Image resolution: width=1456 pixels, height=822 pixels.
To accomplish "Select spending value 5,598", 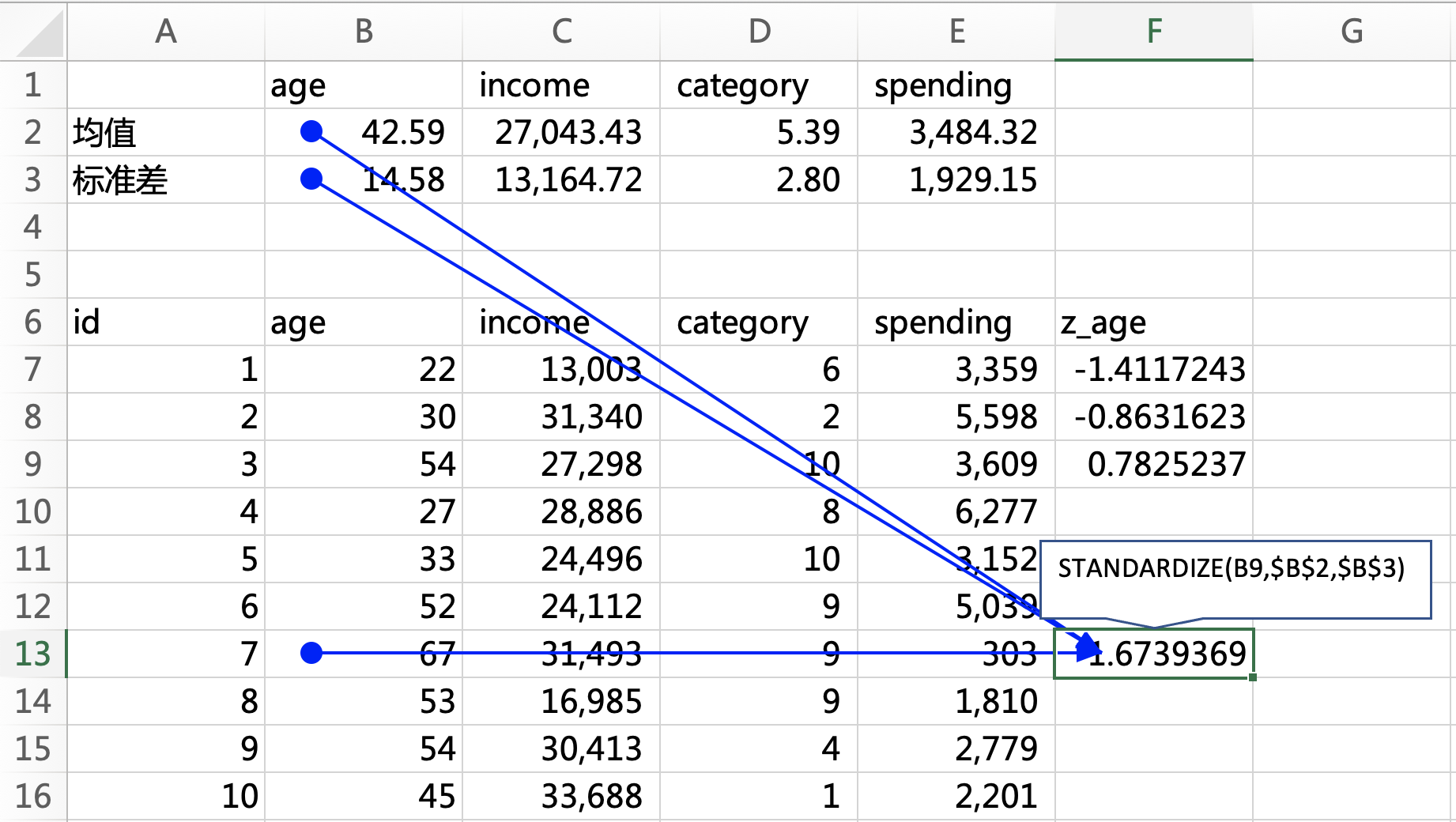I will 956,417.
